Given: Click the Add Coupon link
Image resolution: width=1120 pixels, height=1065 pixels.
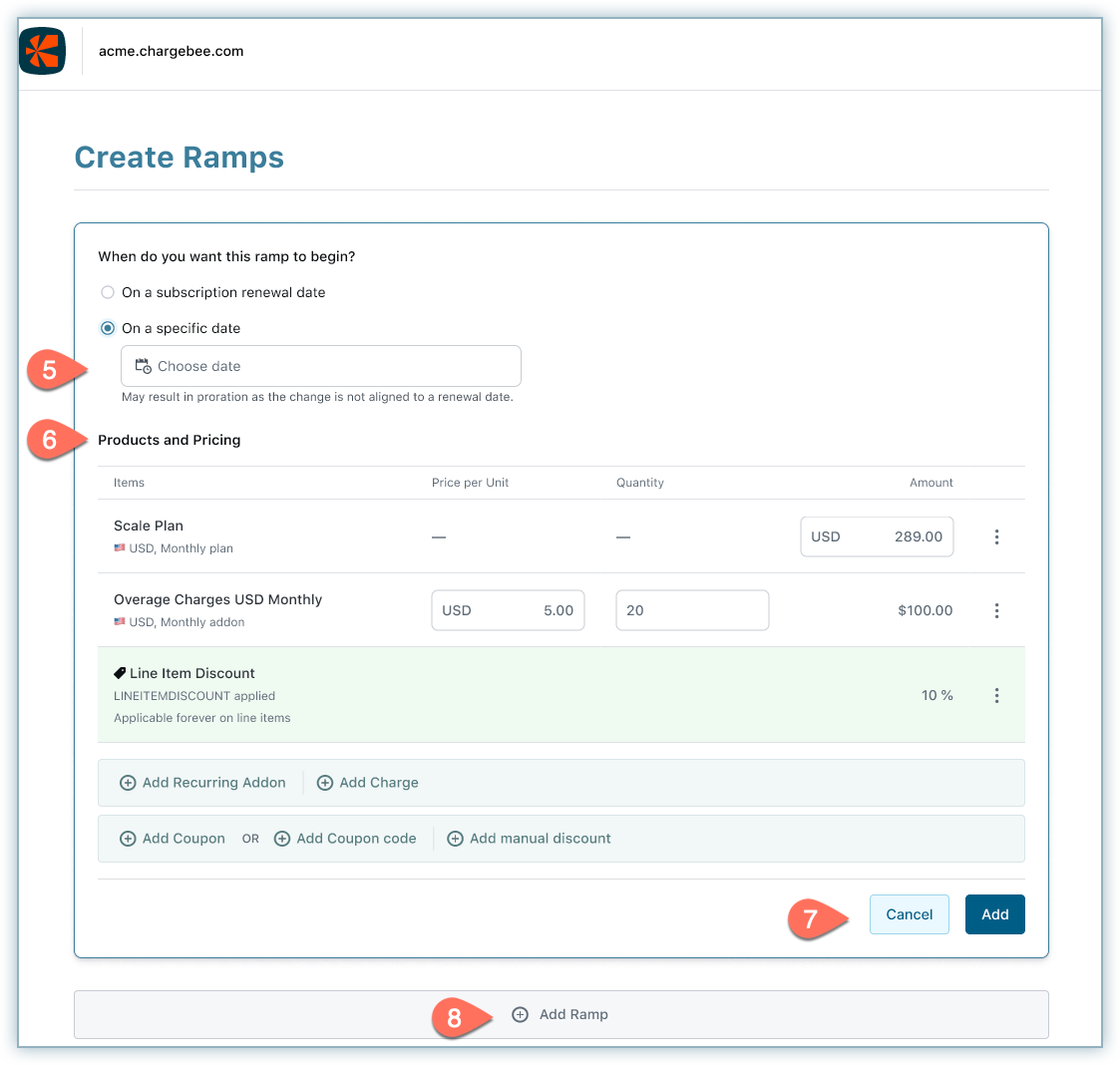Looking at the screenshot, I should pos(184,839).
